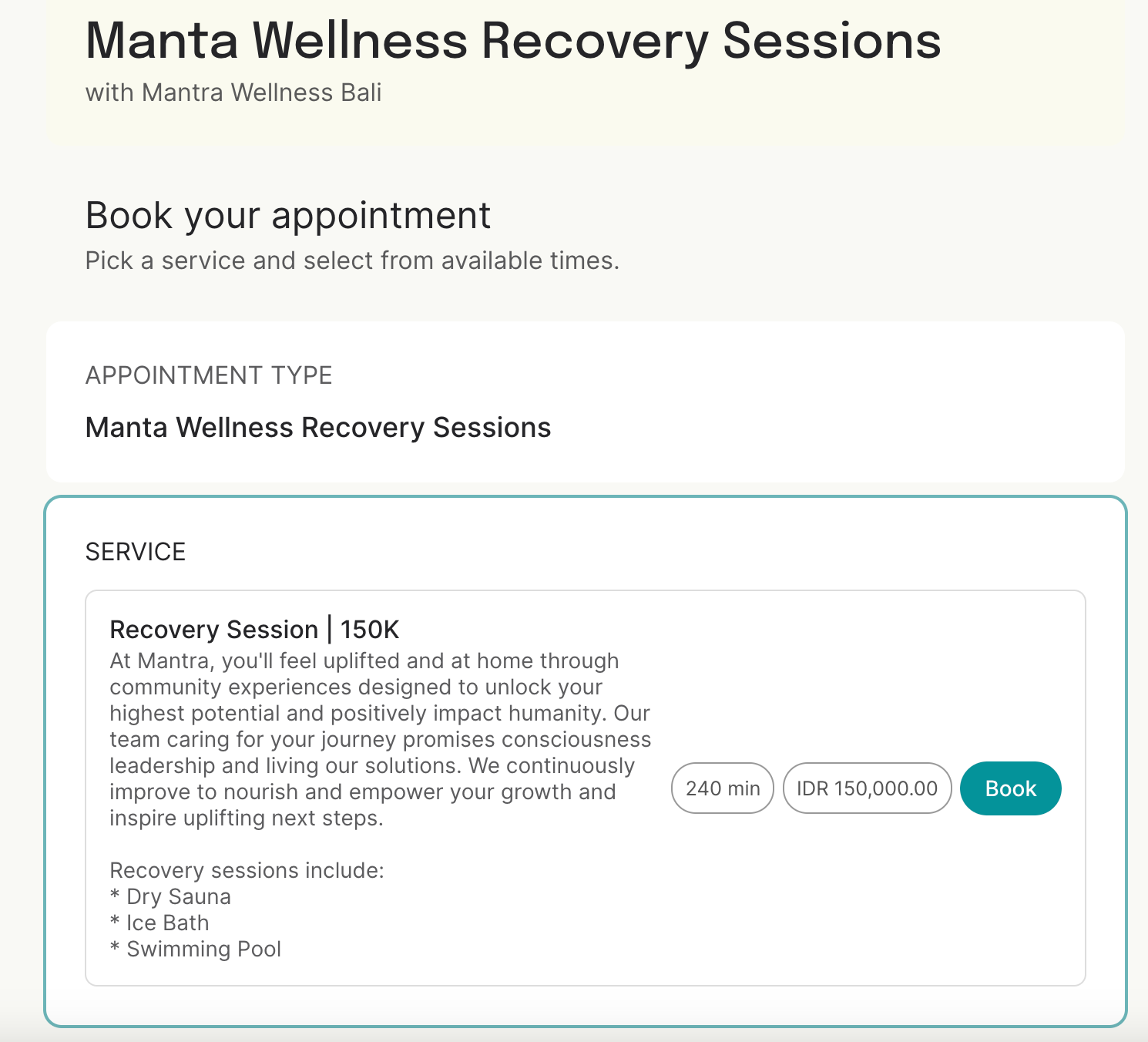This screenshot has width=1148, height=1042.
Task: Click the 240 min duration pill
Action: coord(722,788)
